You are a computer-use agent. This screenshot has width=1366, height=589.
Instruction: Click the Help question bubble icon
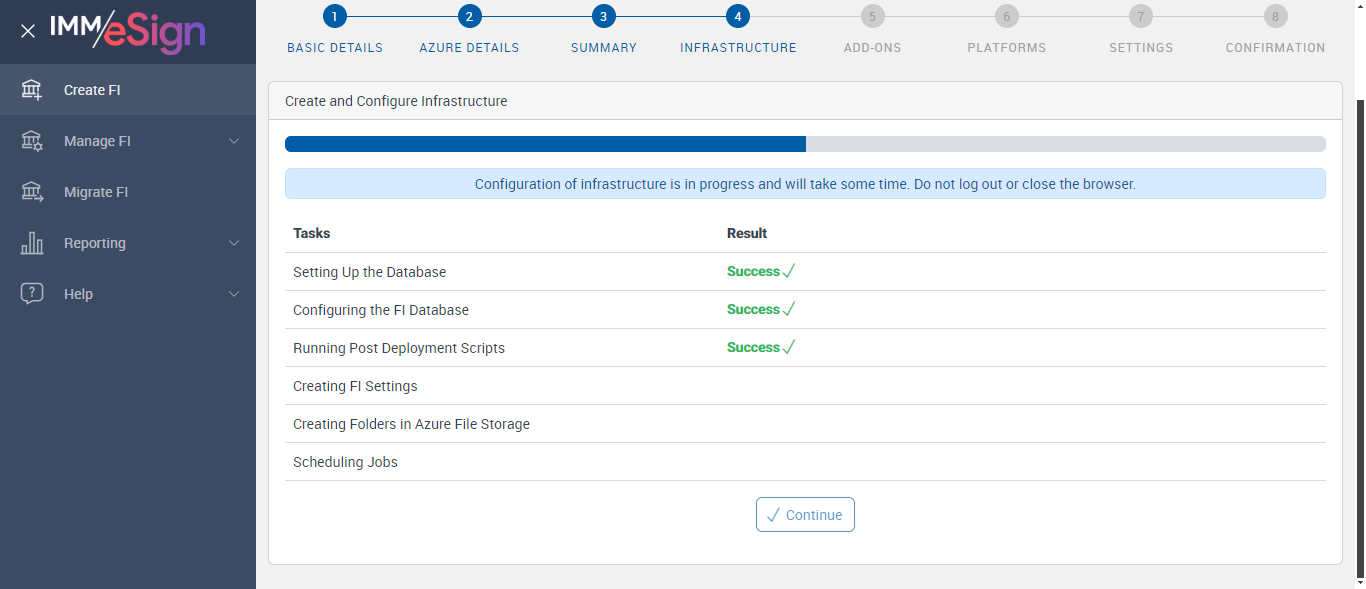click(32, 294)
